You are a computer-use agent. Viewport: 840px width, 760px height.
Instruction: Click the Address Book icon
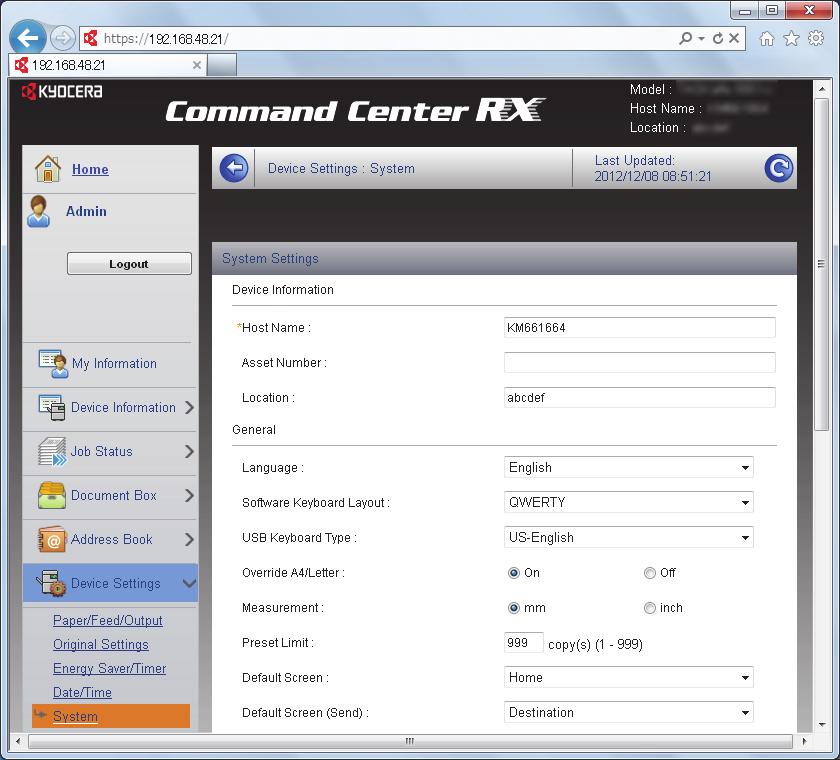click(52, 540)
